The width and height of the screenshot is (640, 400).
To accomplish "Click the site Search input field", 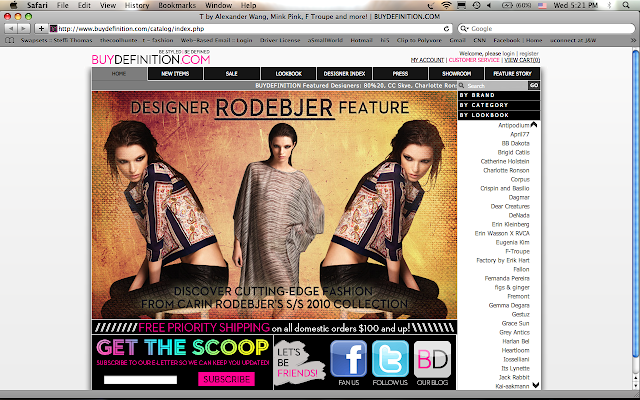I will point(496,86).
